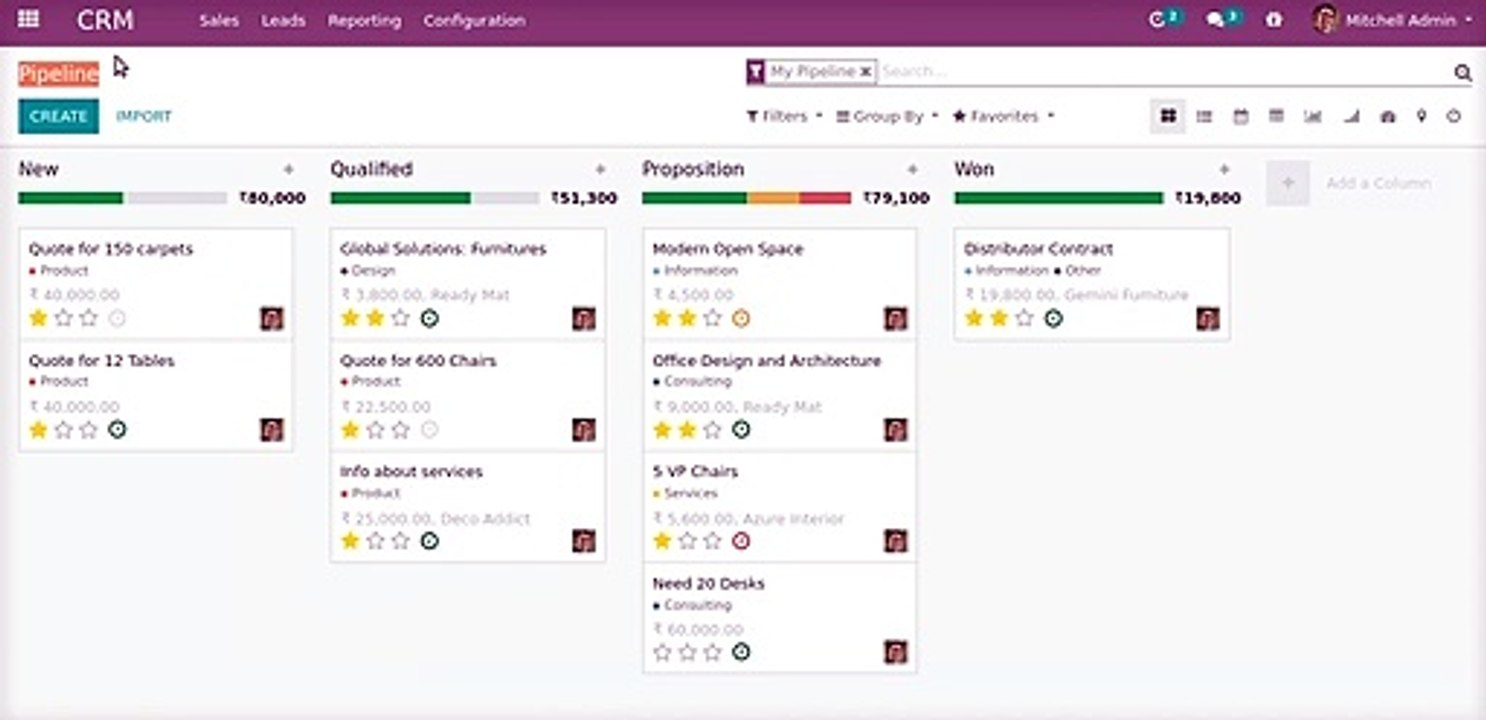Switch to Kanban view

(1167, 116)
